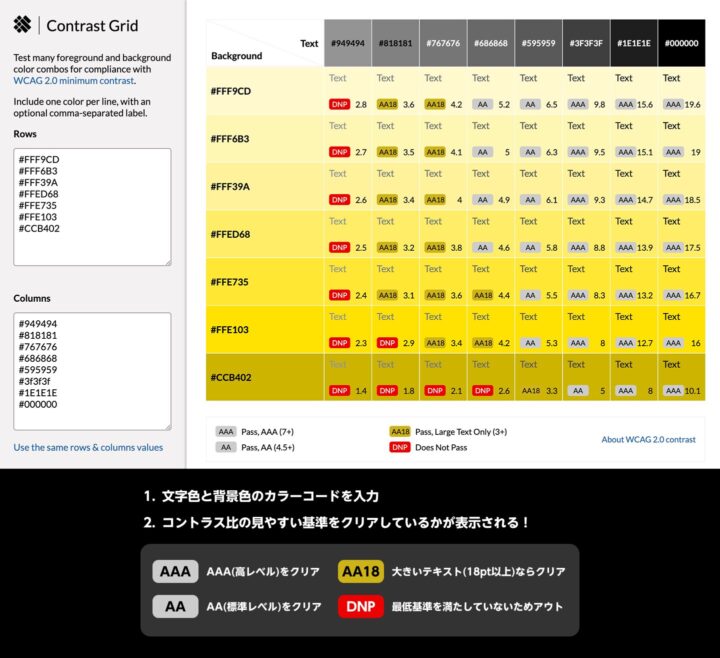
Task: Select the #767676 column header swatch
Action: point(443,43)
